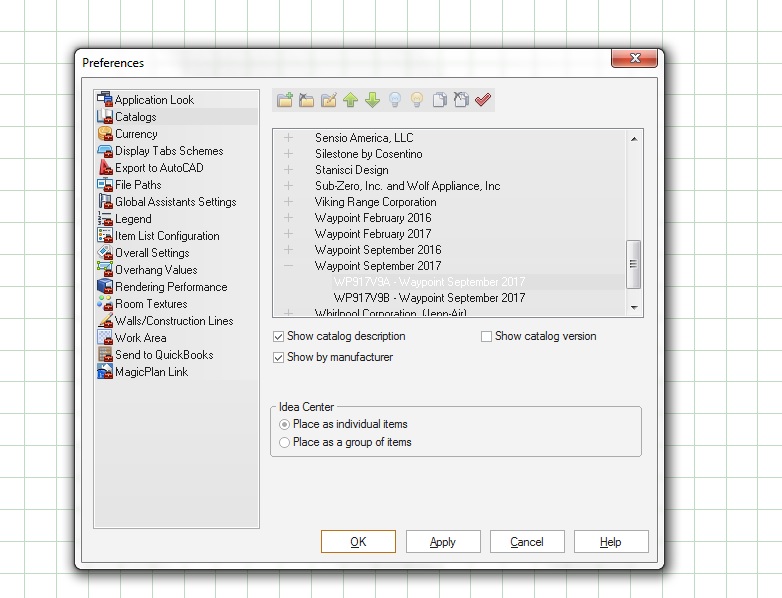Select Rendering Performance in sidebar
Screen dimensions: 782x598
pos(170,287)
